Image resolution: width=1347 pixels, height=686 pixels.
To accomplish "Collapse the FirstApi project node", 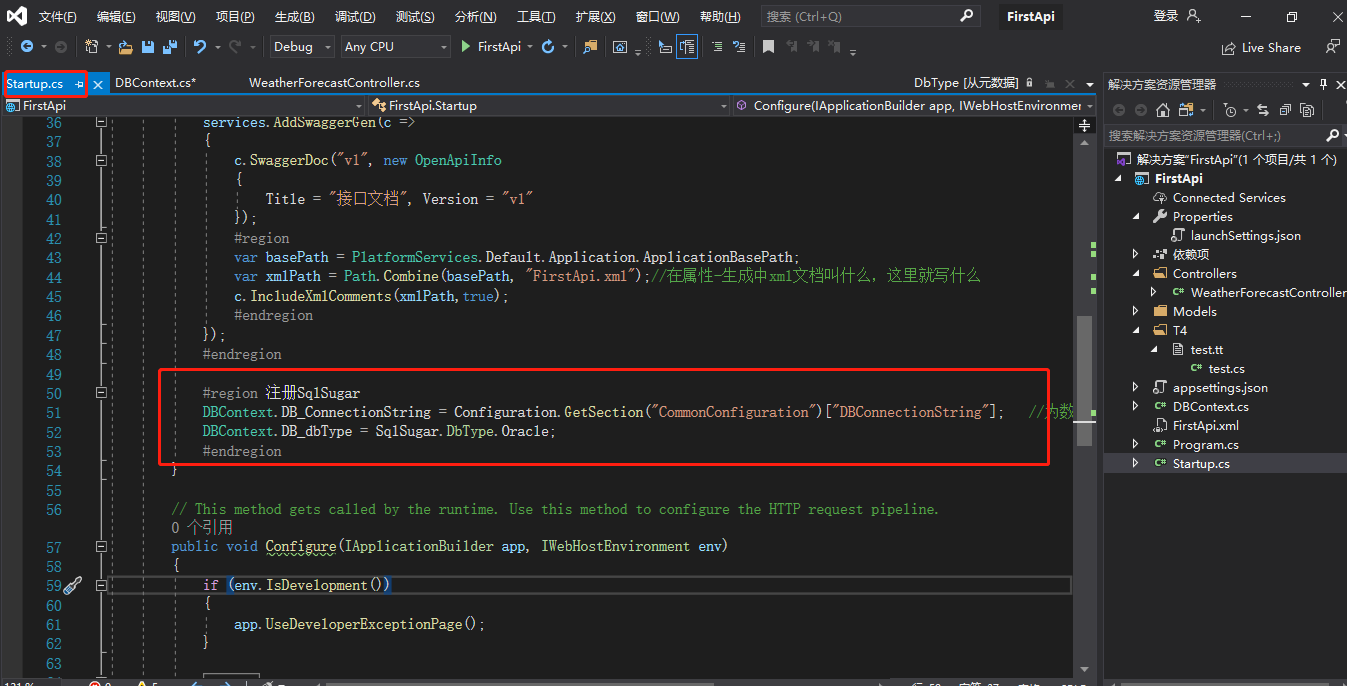I will [x=1120, y=179].
